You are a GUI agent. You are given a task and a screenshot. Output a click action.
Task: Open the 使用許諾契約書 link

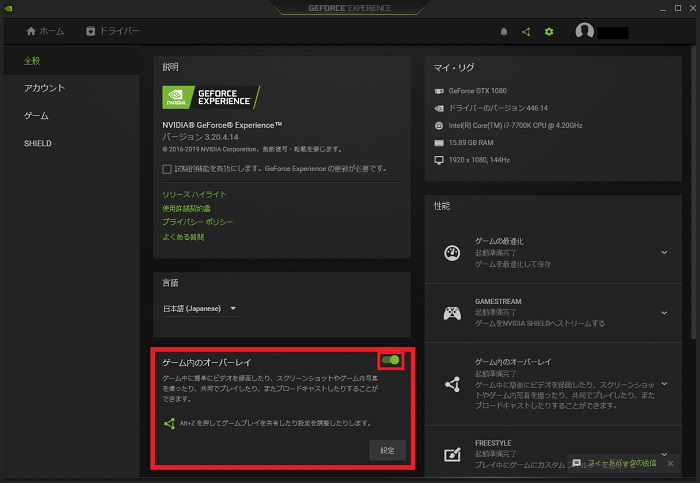pos(186,208)
